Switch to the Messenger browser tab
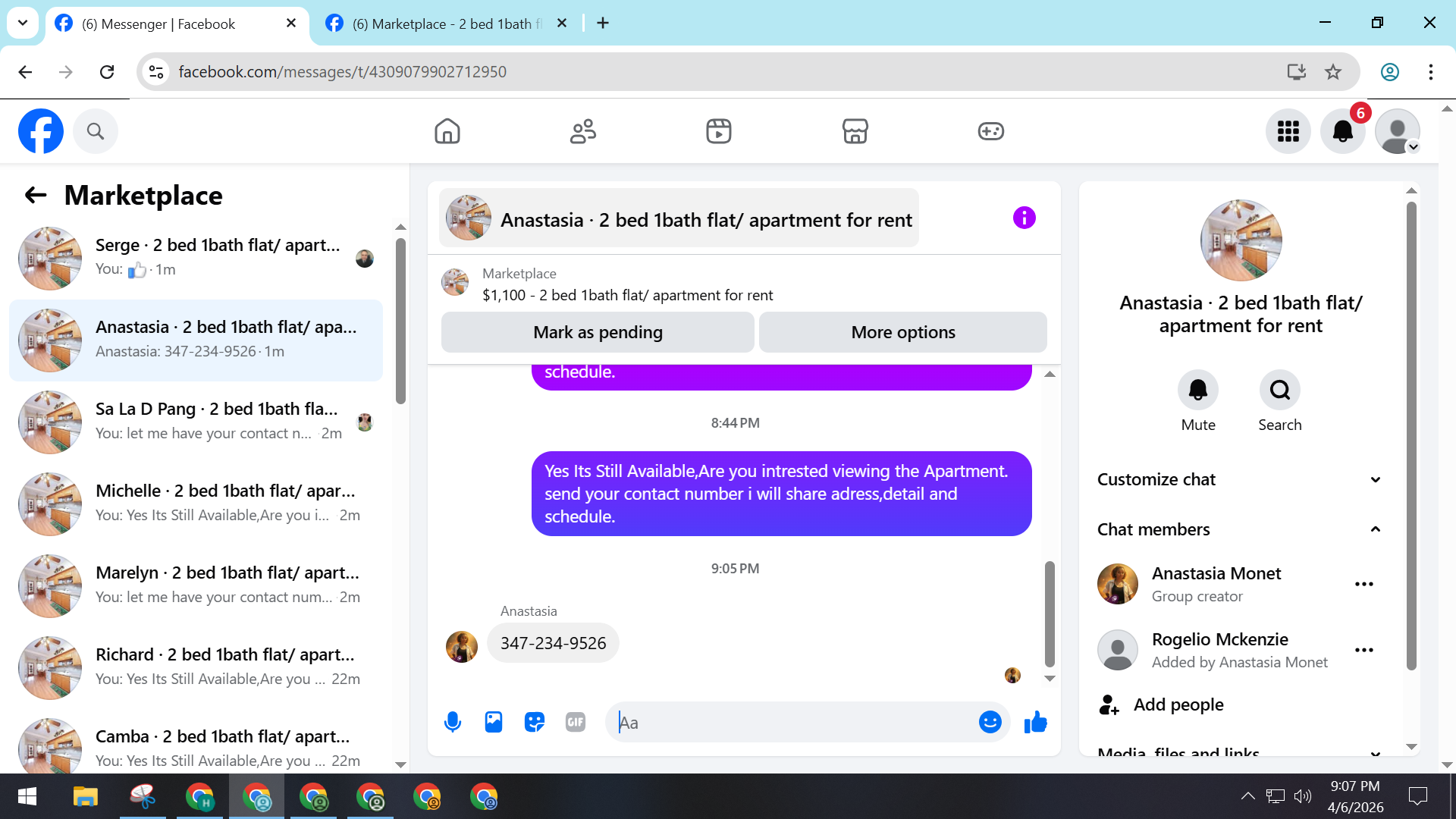Image resolution: width=1456 pixels, height=819 pixels. (x=177, y=24)
